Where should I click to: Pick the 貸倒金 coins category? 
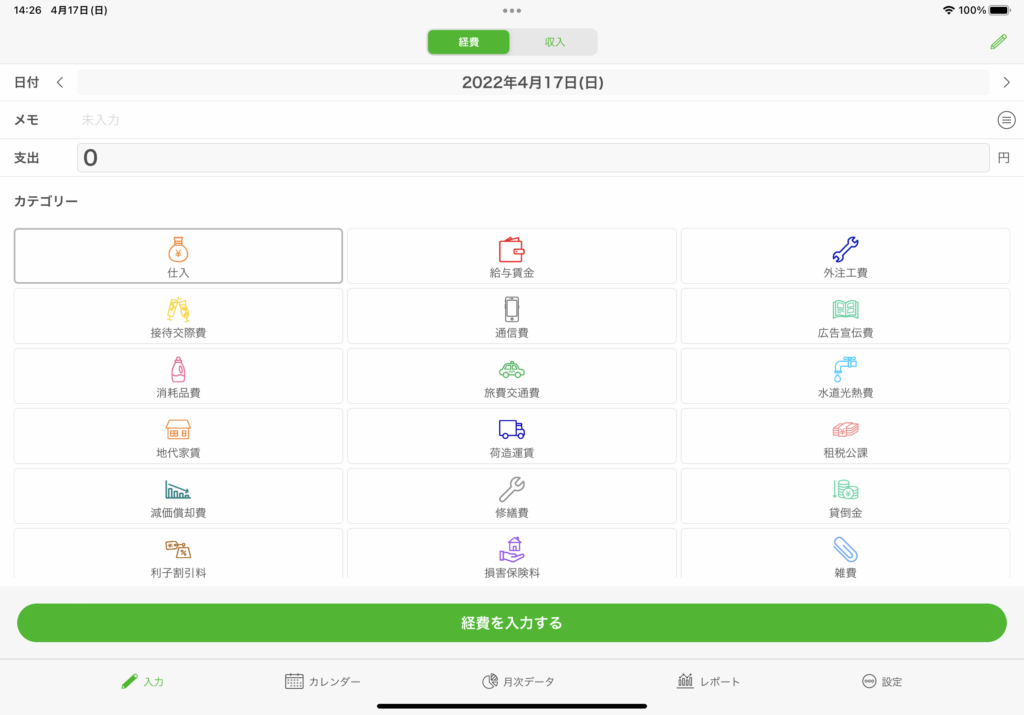pyautogui.click(x=846, y=496)
